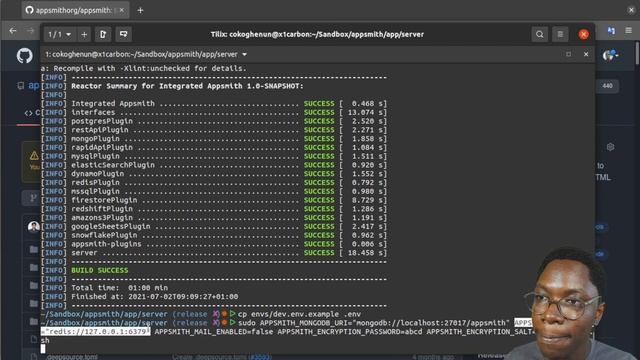The image size is (640, 360).
Task: Open the browser application menu
Action: [x=629, y=31]
